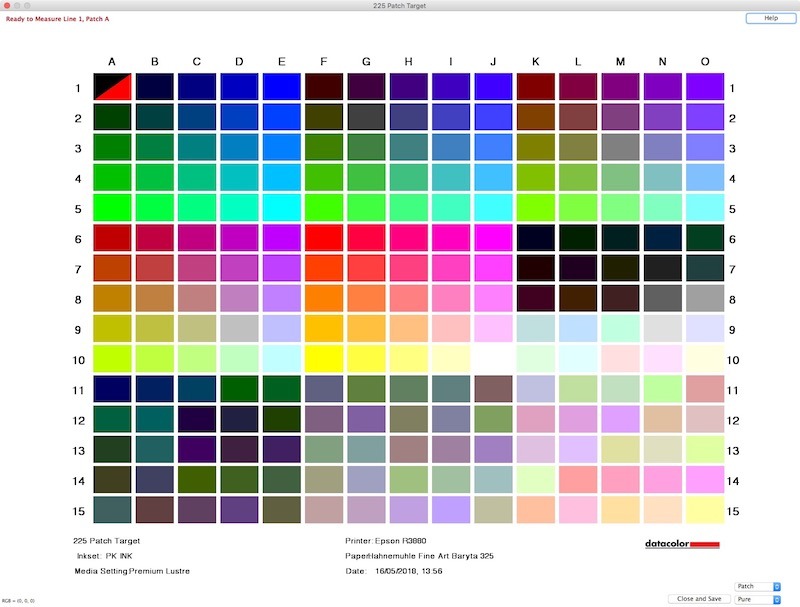
Task: Select the neutral gray patch M3
Action: 620,148
